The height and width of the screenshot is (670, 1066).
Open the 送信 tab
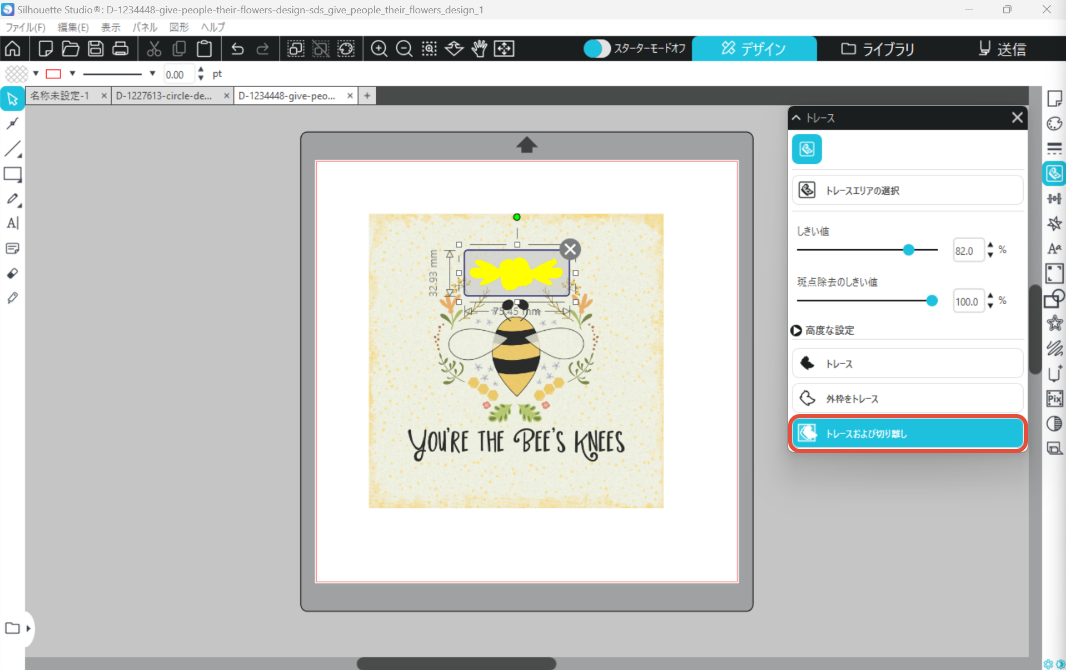click(x=1002, y=48)
